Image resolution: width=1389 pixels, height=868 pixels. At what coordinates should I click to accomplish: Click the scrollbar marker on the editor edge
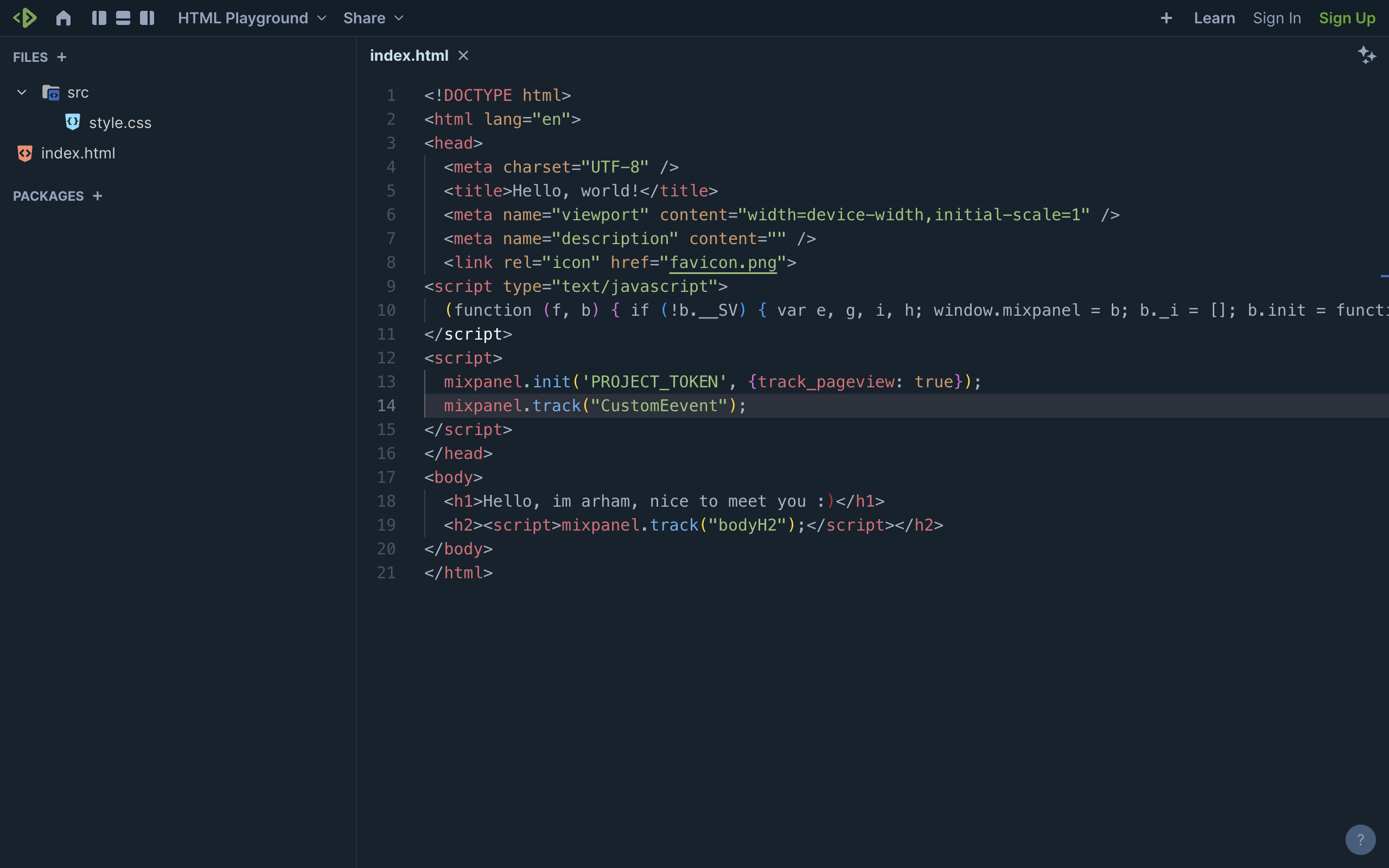pos(1385,276)
